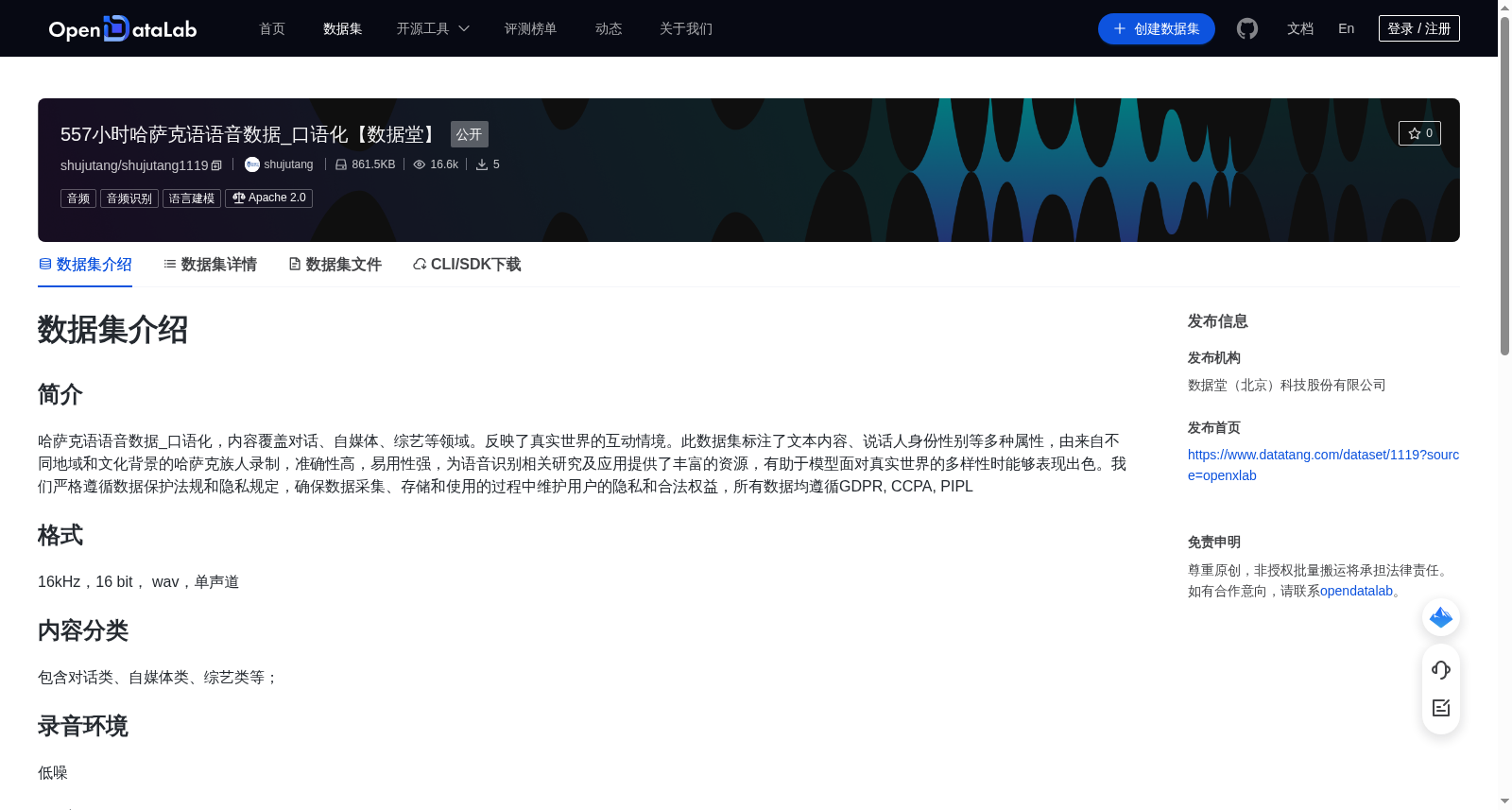
Task: Click the shujutang avatar icon
Action: pyautogui.click(x=252, y=164)
